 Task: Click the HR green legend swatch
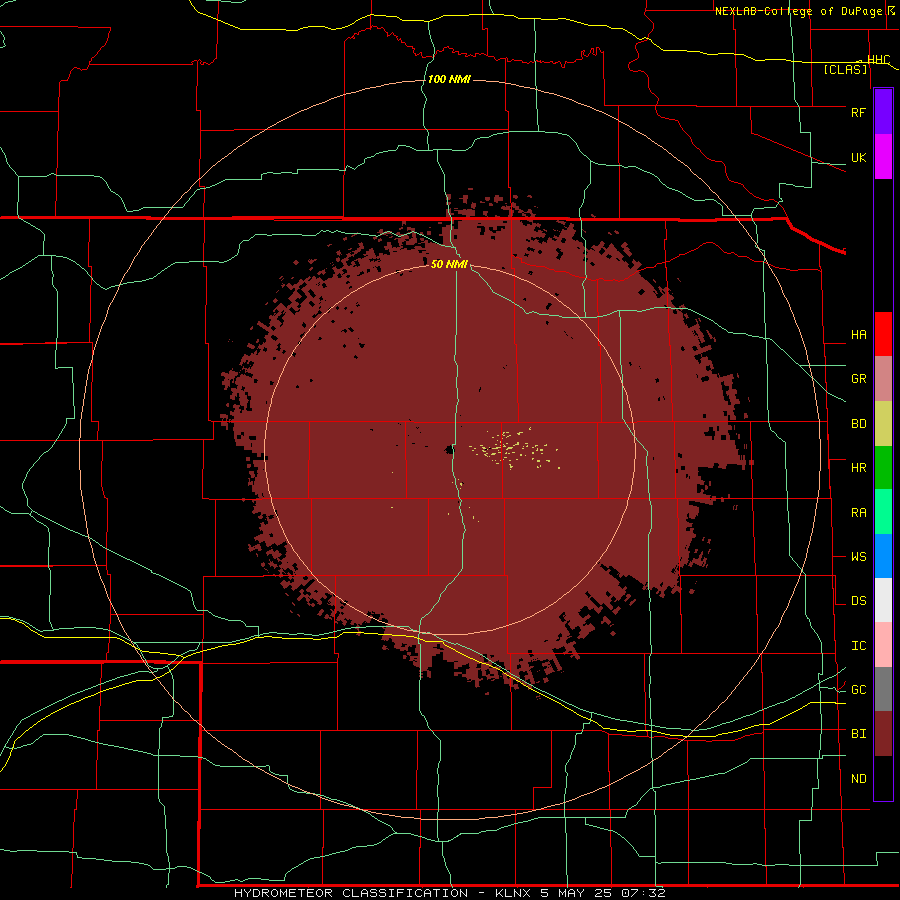pyautogui.click(x=883, y=467)
